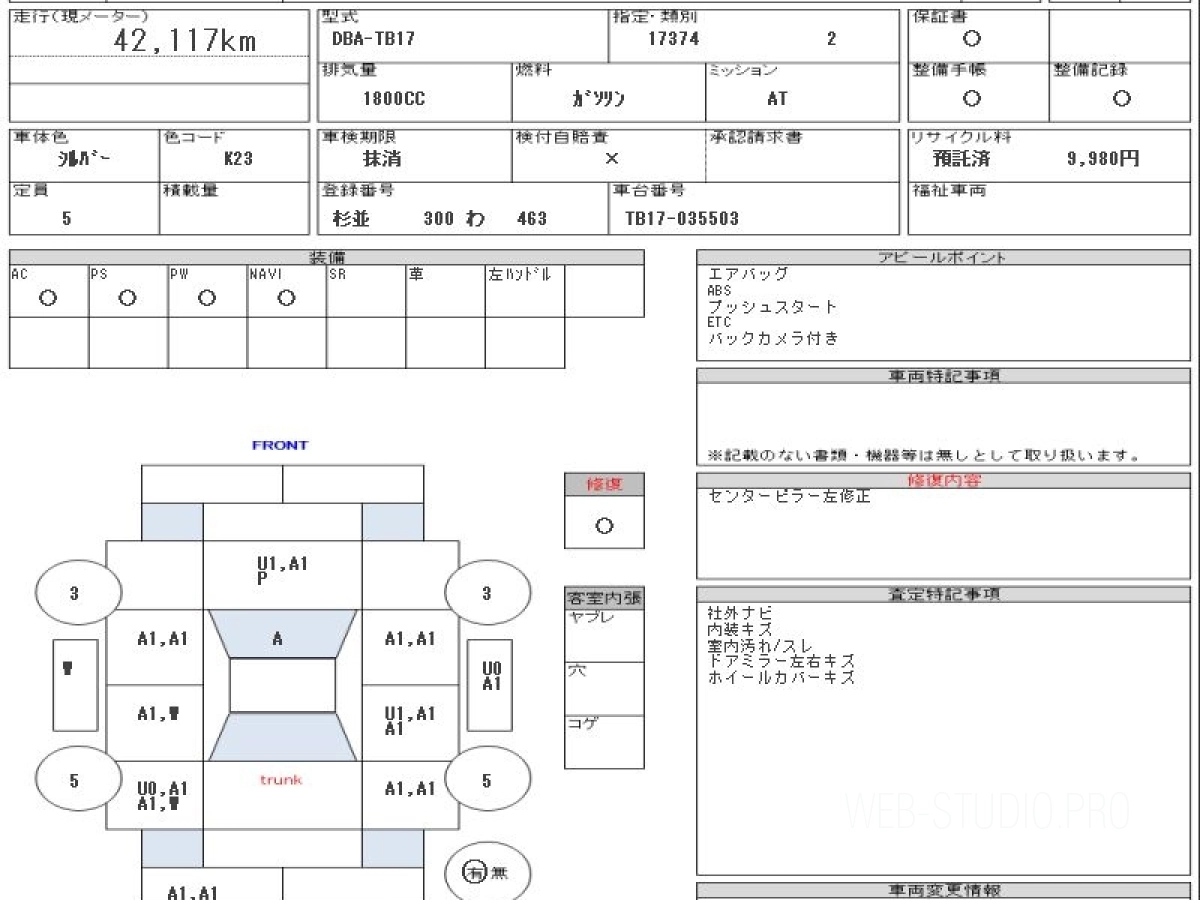The height and width of the screenshot is (900, 1200).
Task: Click the 査定特記事項 section header
Action: coord(942,594)
